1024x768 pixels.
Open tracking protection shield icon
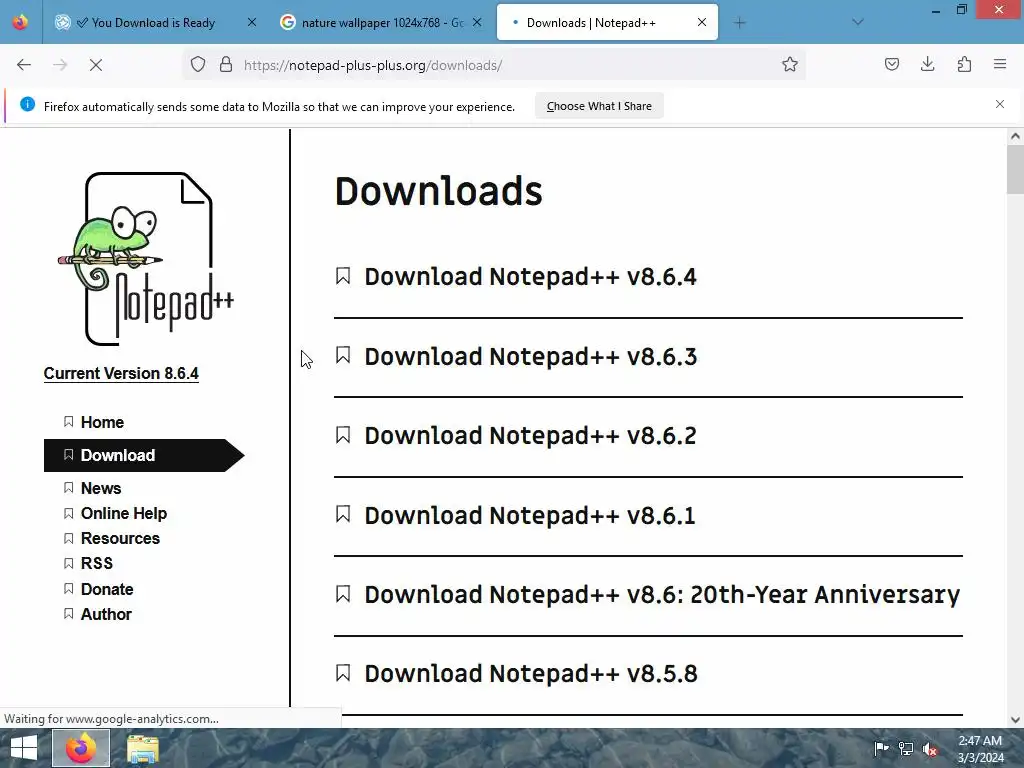coord(198,65)
